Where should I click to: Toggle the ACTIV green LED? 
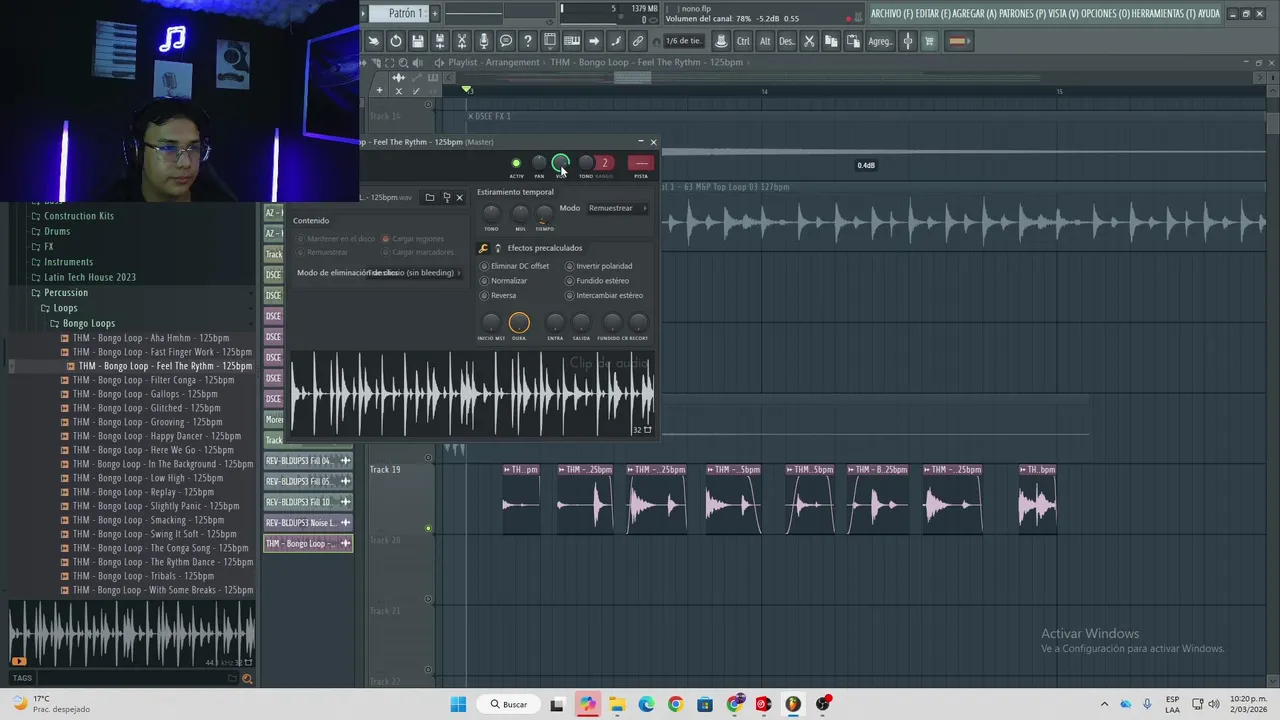click(516, 163)
